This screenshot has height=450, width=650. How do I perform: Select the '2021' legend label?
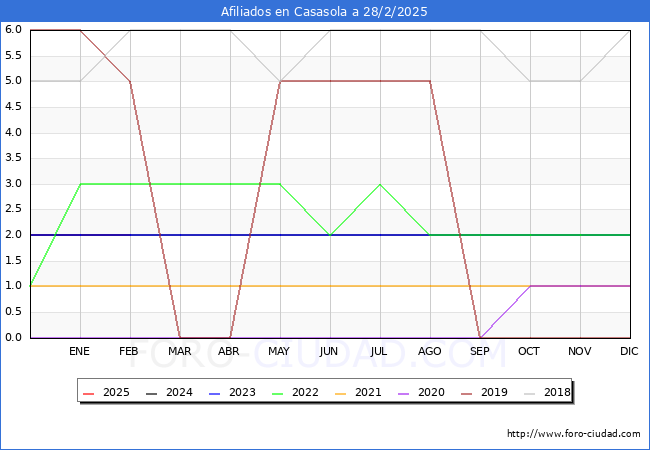tap(368, 392)
